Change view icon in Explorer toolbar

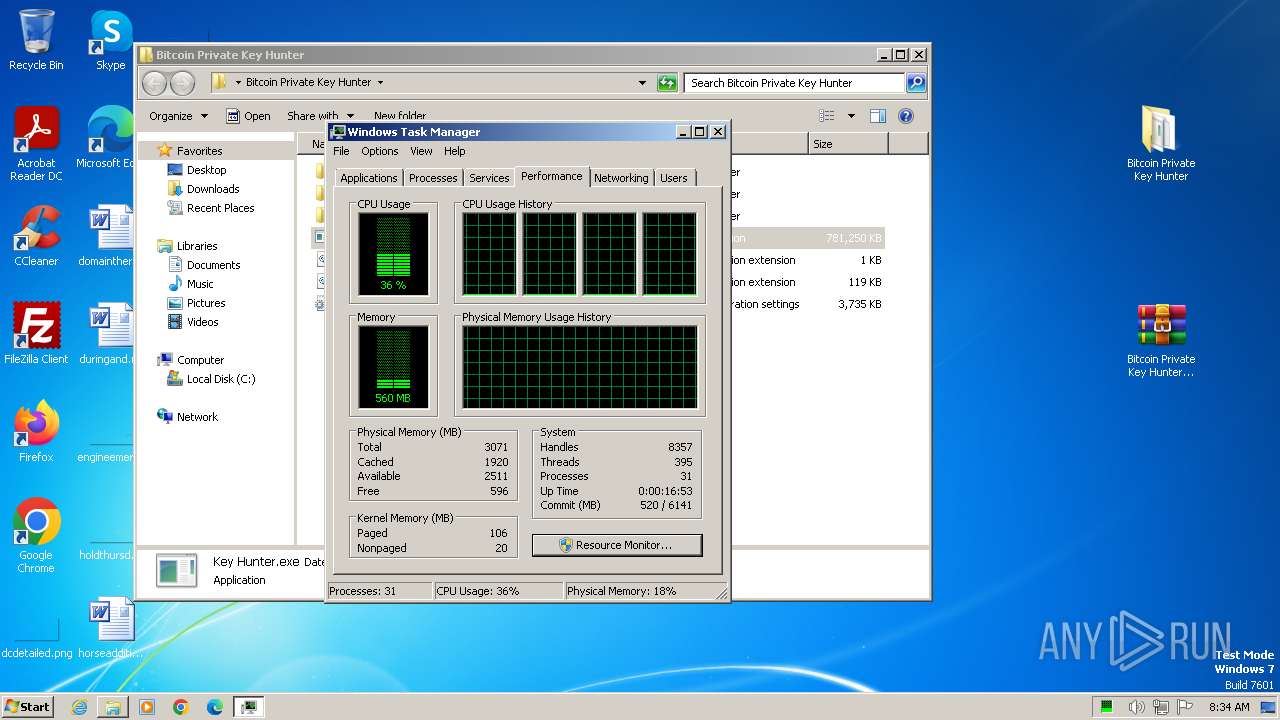pyautogui.click(x=826, y=116)
